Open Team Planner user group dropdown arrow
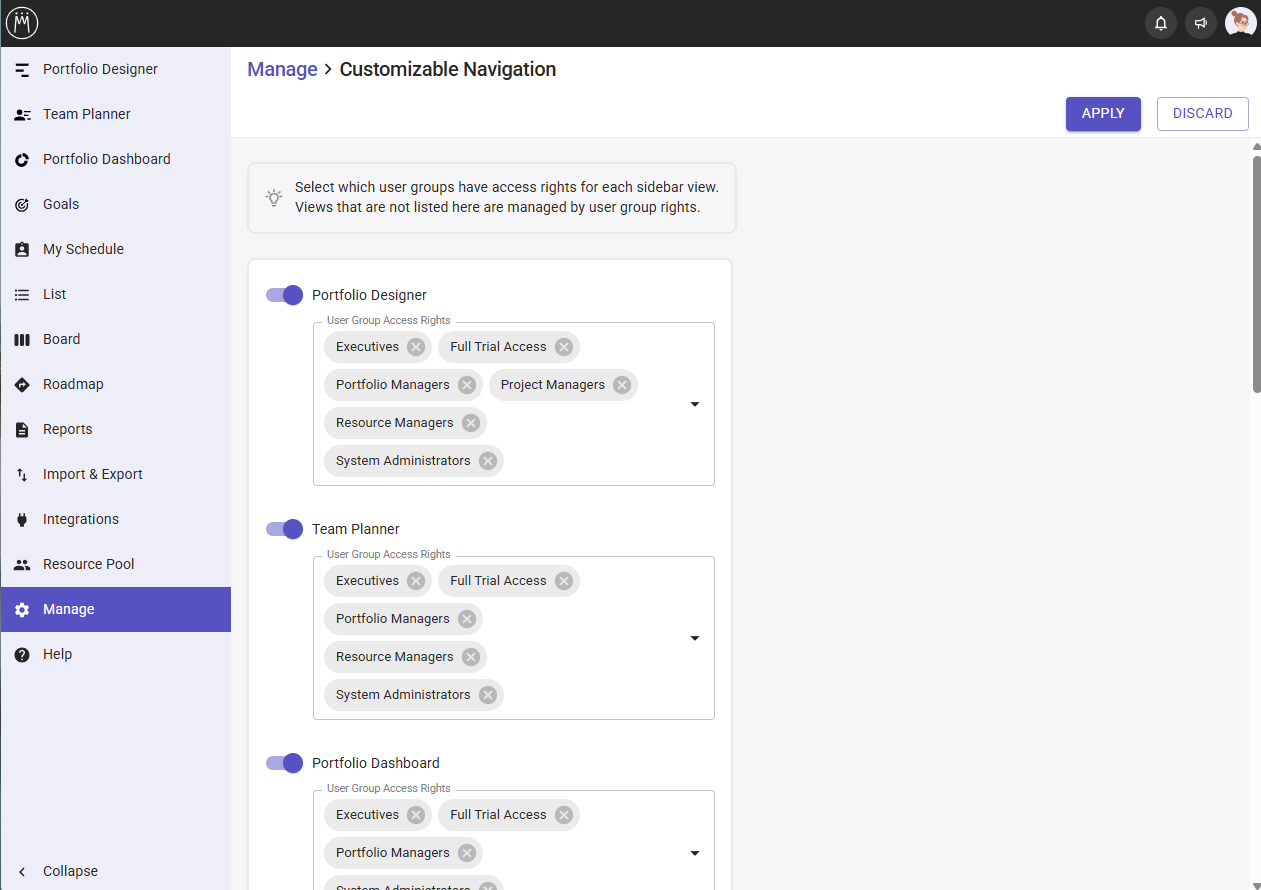The width and height of the screenshot is (1261, 890). [x=695, y=638]
